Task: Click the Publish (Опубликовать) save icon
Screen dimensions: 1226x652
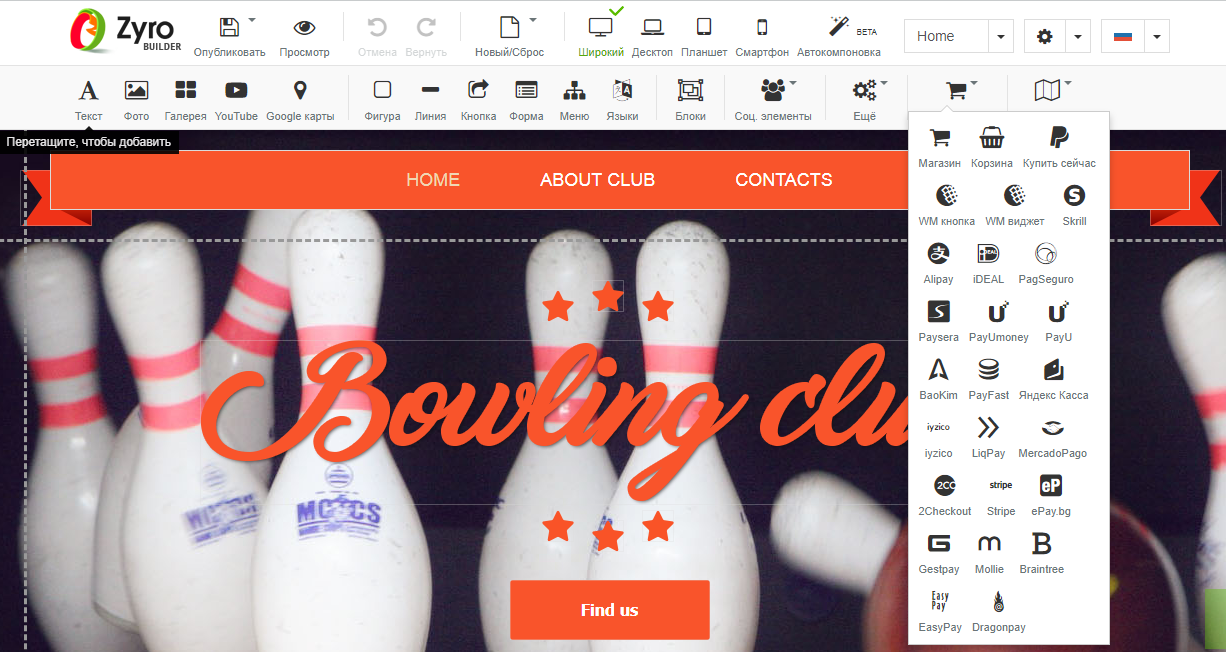Action: pos(229,28)
